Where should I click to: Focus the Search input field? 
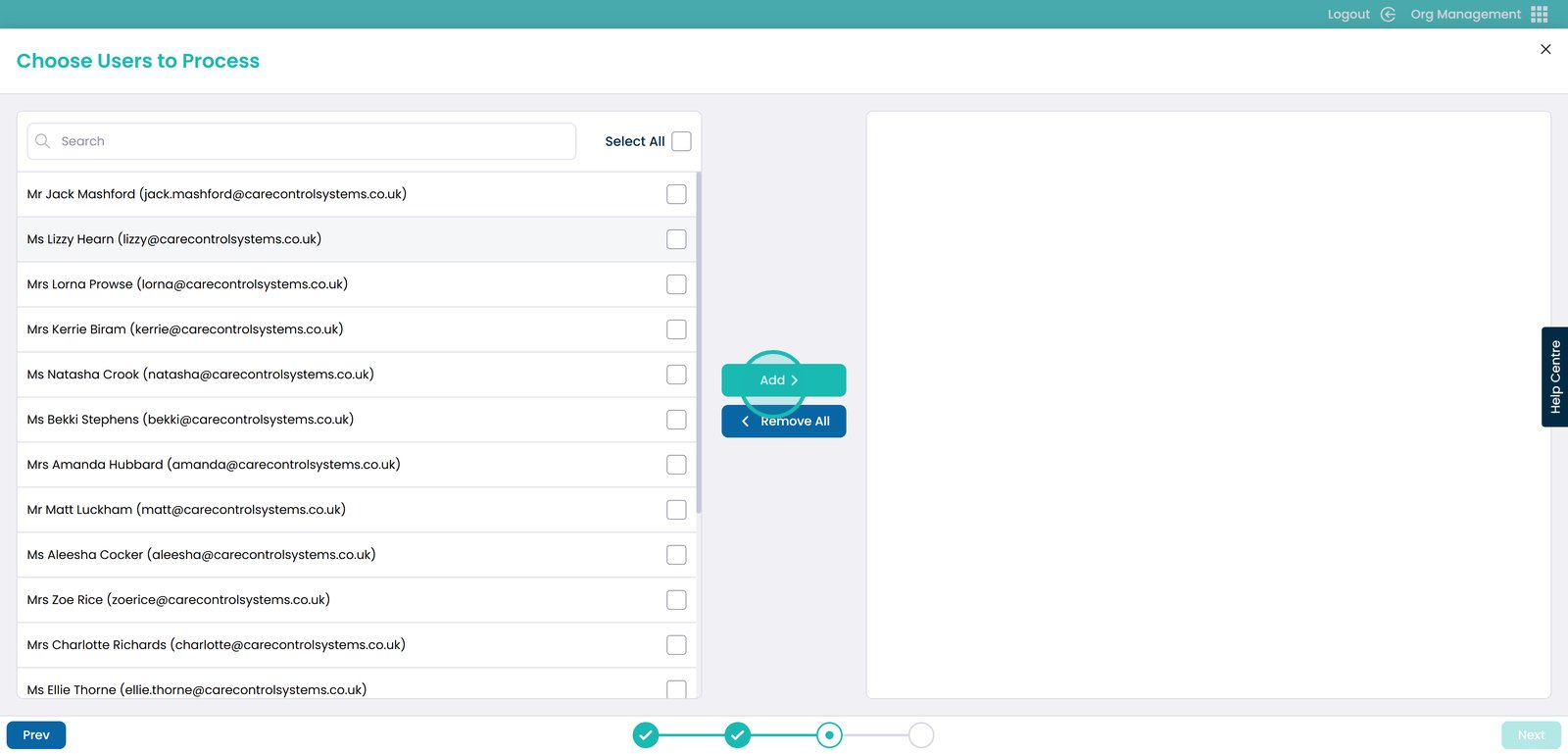coord(302,141)
